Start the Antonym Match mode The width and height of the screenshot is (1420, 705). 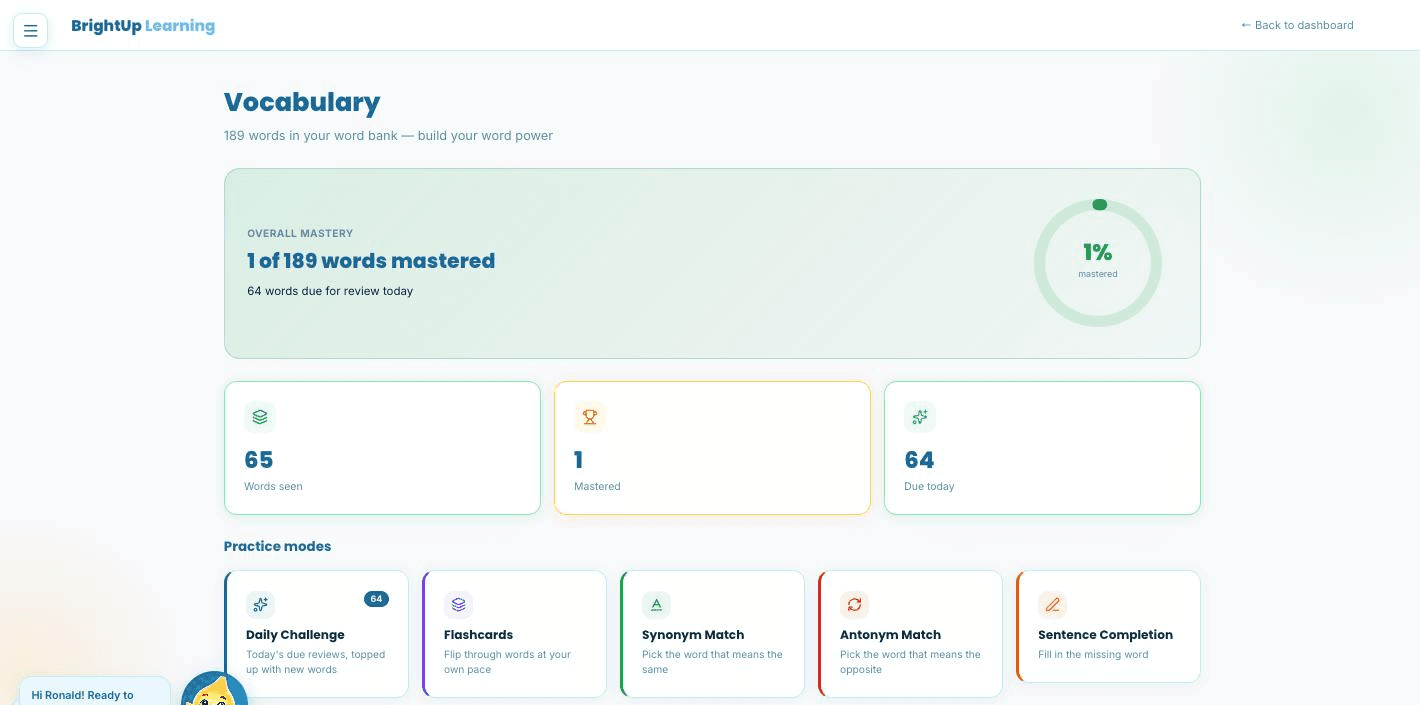click(x=910, y=634)
